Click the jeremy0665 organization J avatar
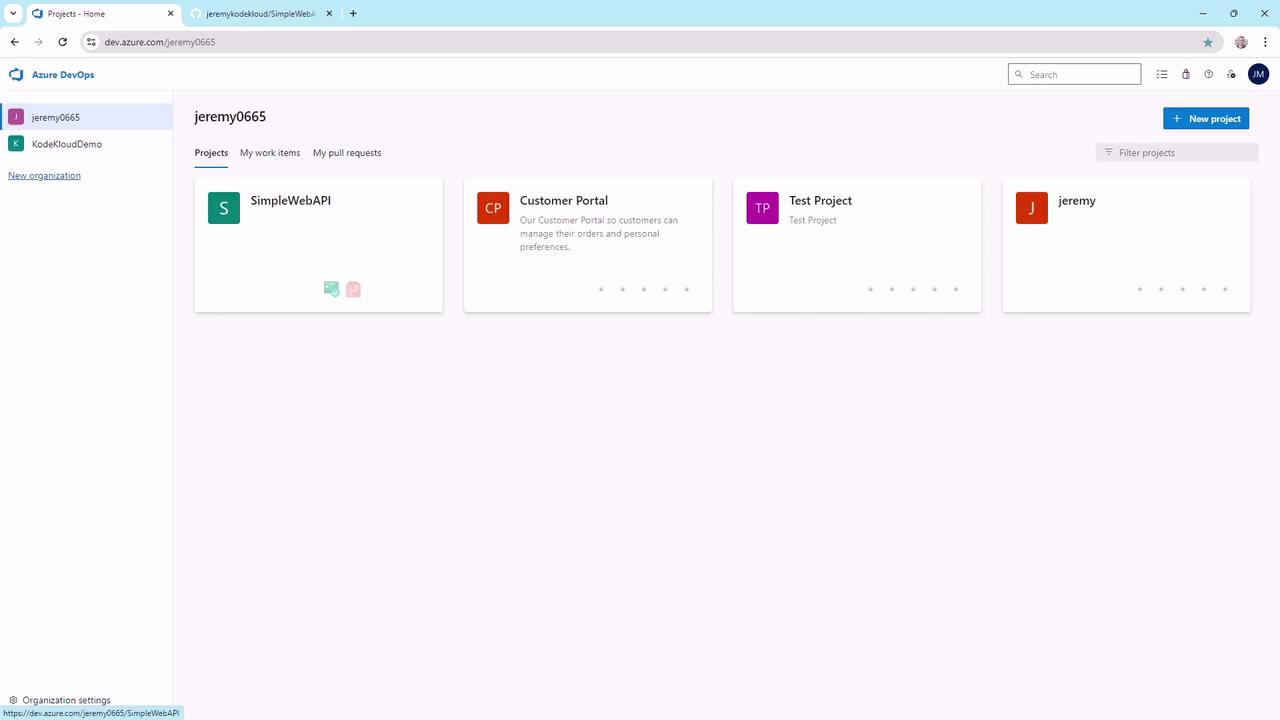1280x720 pixels. tap(16, 117)
